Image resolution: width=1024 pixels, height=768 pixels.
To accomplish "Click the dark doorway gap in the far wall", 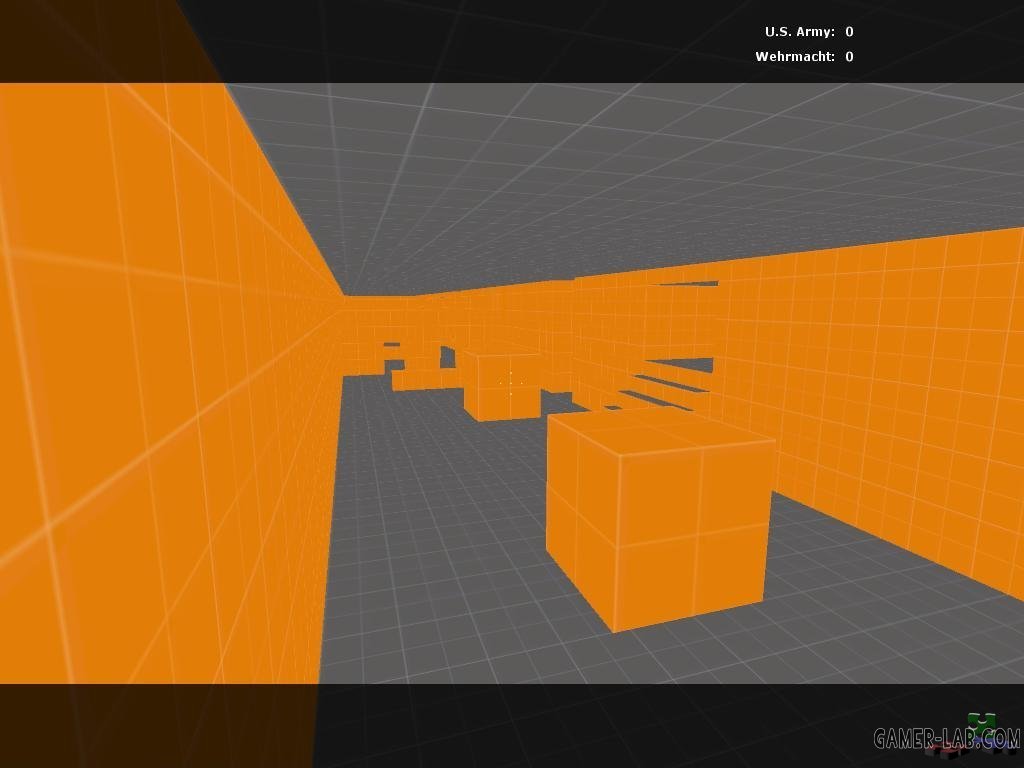I will (x=446, y=357).
